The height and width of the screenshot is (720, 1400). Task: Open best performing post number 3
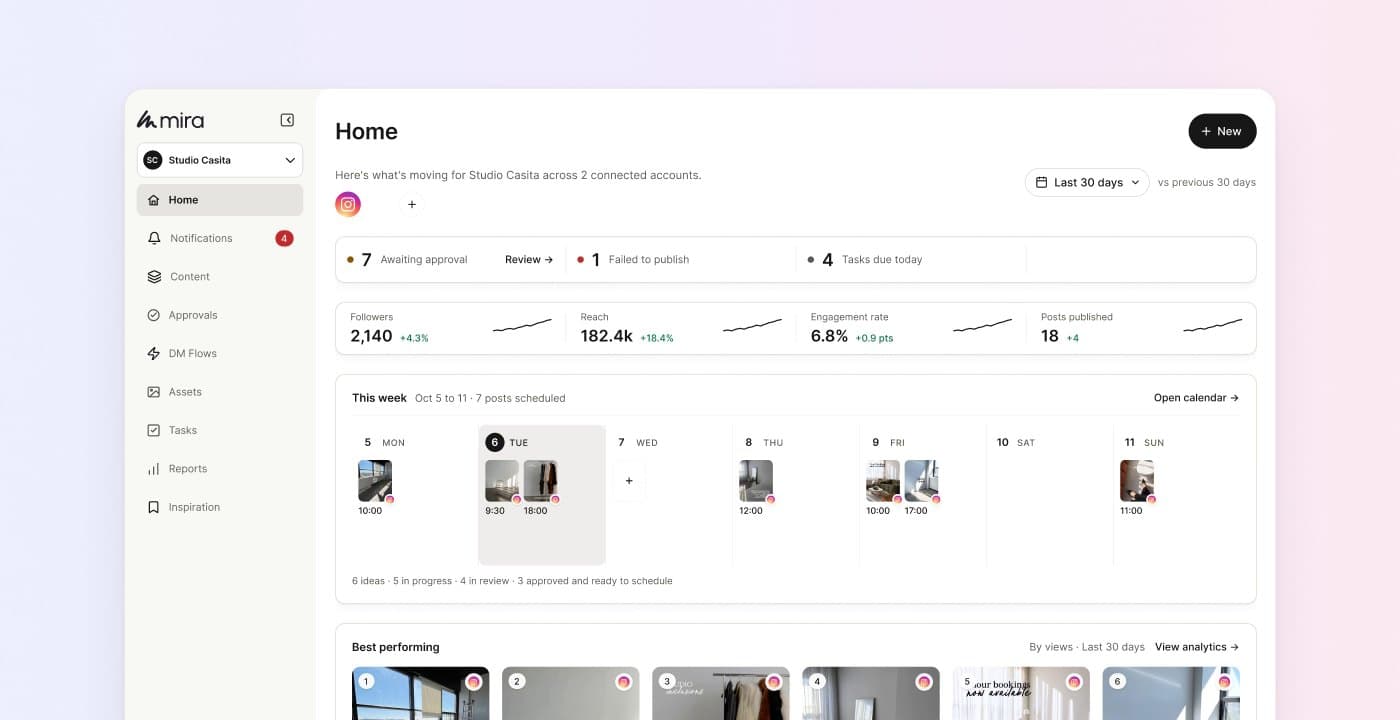coord(721,693)
